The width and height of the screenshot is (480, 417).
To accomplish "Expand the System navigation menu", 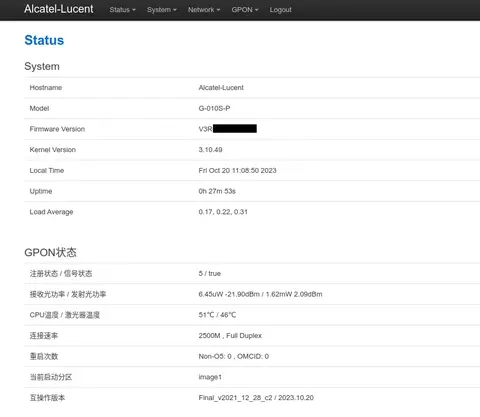I will (162, 10).
